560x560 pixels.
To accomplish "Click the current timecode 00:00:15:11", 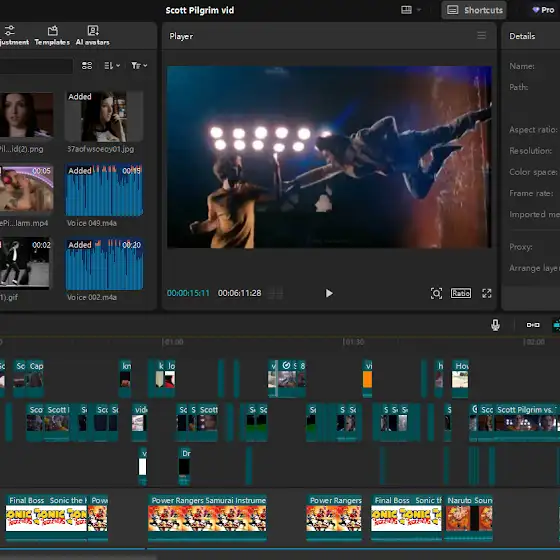I will (x=188, y=293).
